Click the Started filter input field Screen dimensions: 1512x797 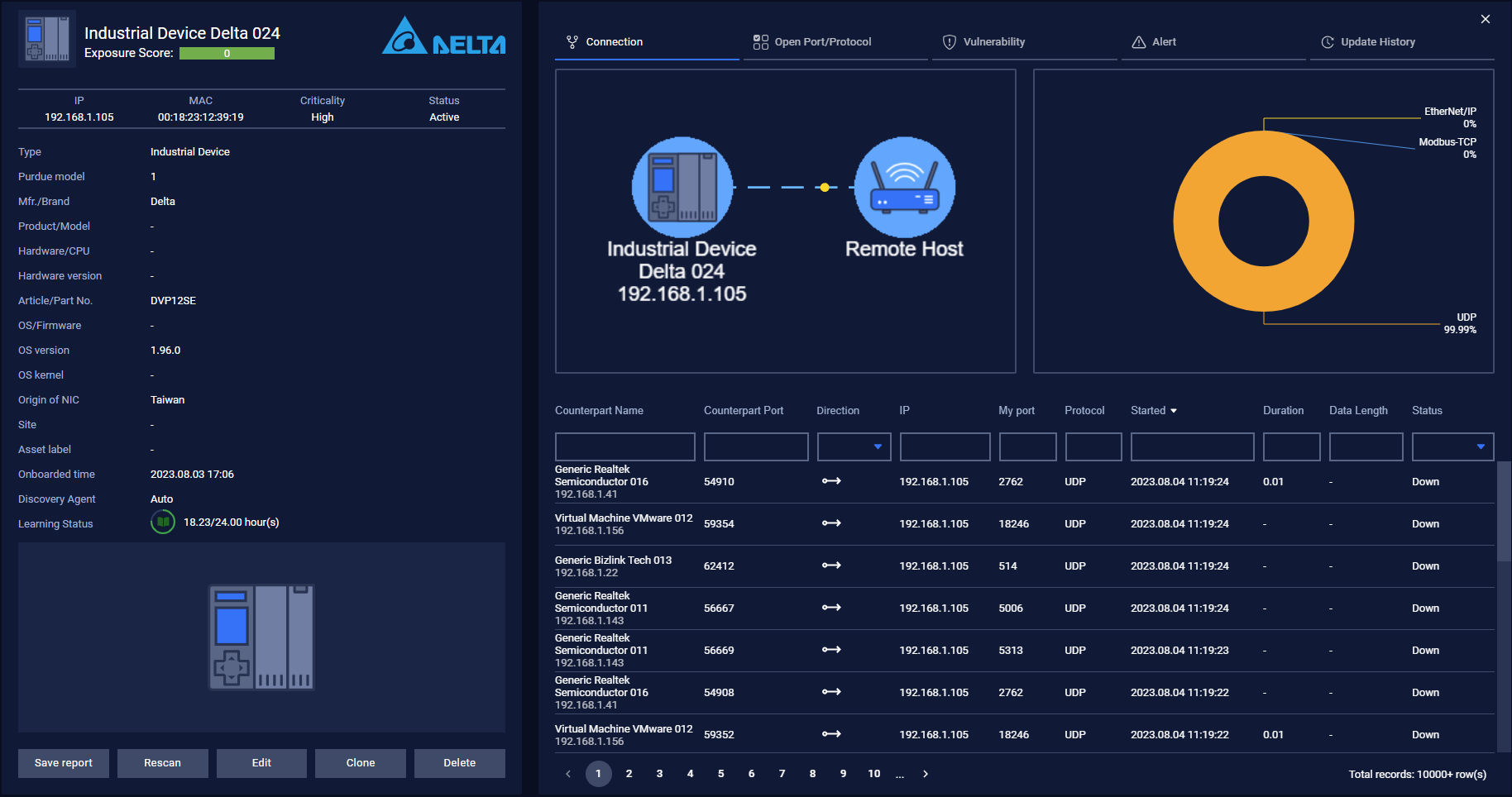tap(1192, 446)
